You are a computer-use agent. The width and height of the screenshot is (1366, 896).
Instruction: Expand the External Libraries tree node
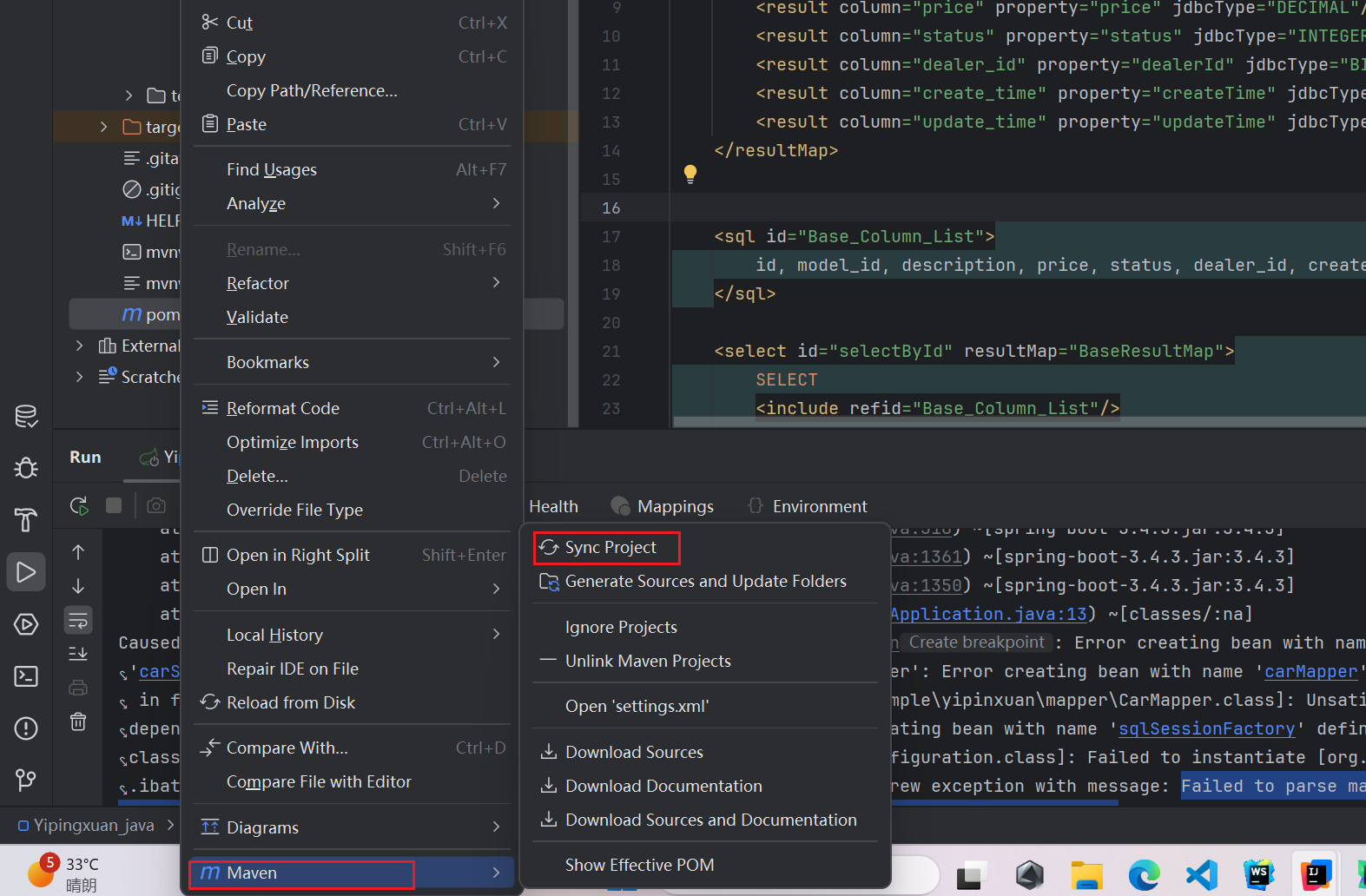[x=80, y=346]
